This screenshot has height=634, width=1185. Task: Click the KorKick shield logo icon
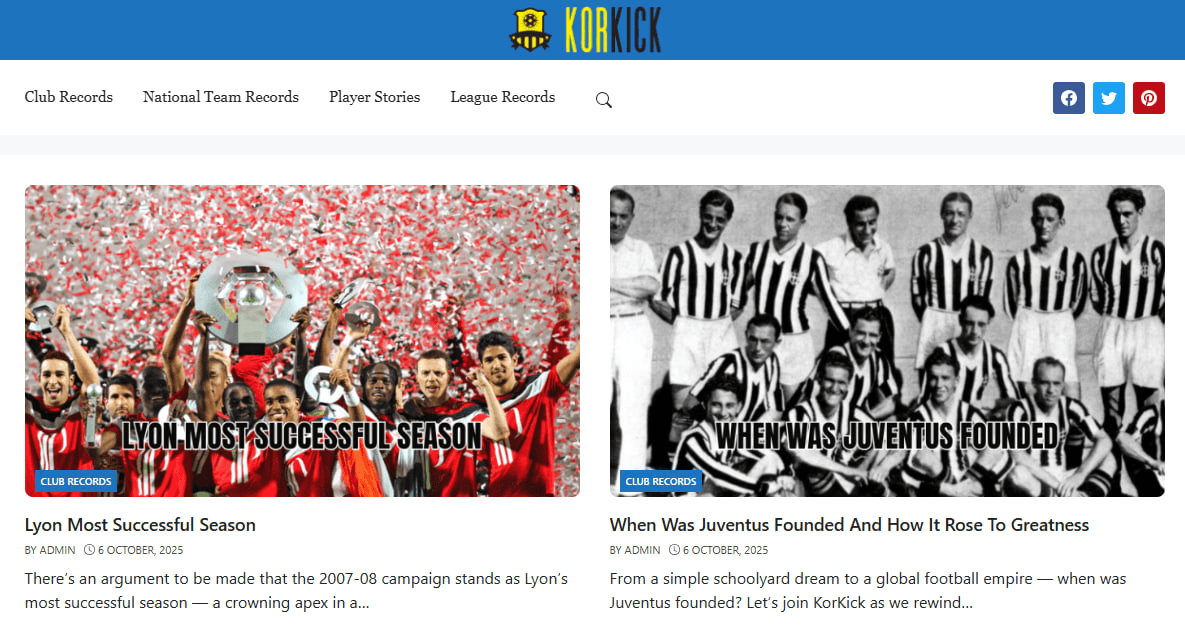click(x=530, y=29)
